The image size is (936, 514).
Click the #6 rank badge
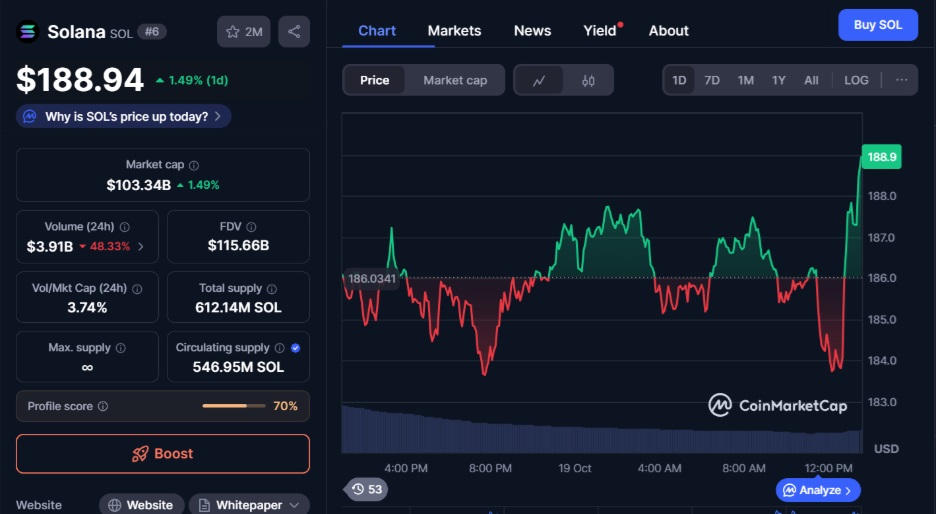[x=152, y=32]
